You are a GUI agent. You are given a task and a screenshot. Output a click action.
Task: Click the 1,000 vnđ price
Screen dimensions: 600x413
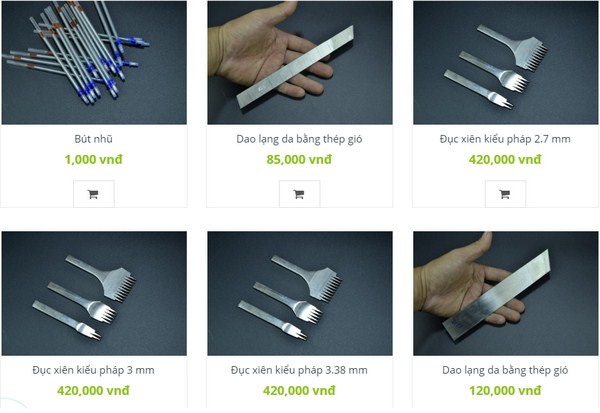(94, 160)
